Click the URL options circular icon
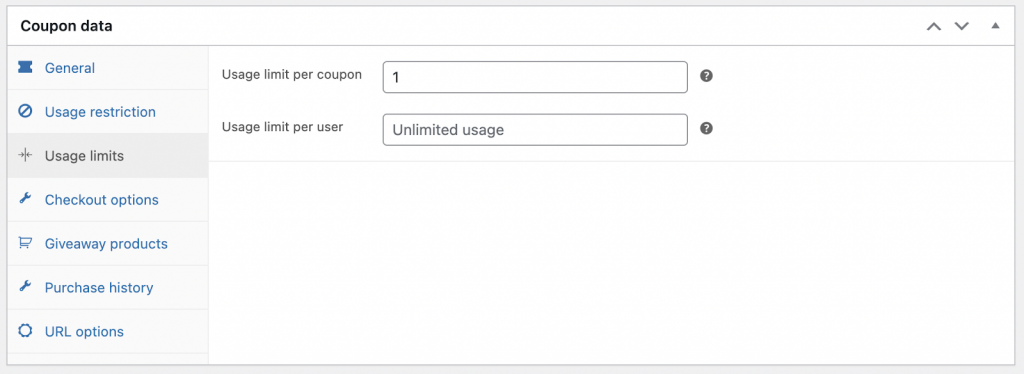This screenshot has width=1024, height=374. pos(25,331)
